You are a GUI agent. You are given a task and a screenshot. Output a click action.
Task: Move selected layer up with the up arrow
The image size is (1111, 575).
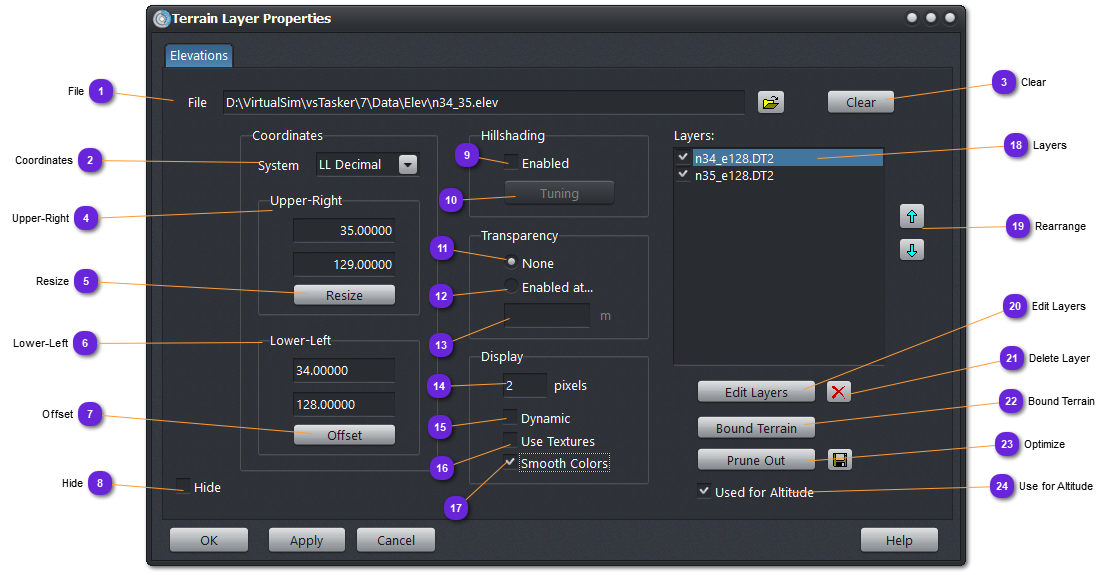(x=911, y=216)
